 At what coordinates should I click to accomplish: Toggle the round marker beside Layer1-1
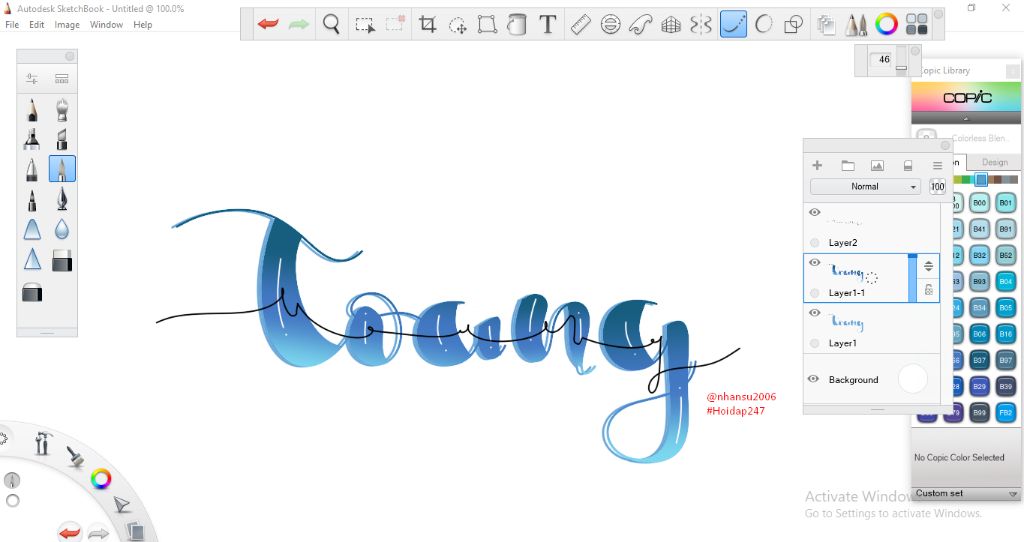click(814, 293)
